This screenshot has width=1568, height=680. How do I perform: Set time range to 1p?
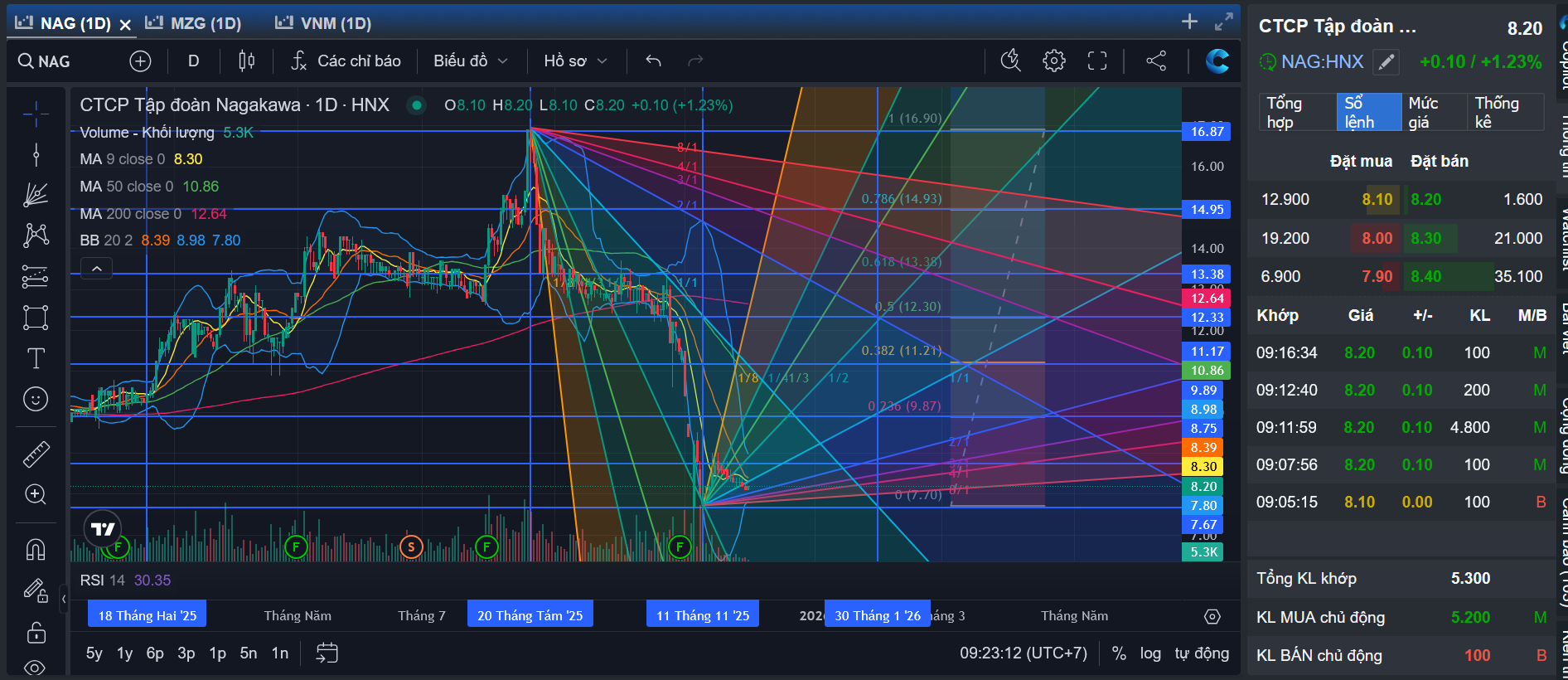217,653
